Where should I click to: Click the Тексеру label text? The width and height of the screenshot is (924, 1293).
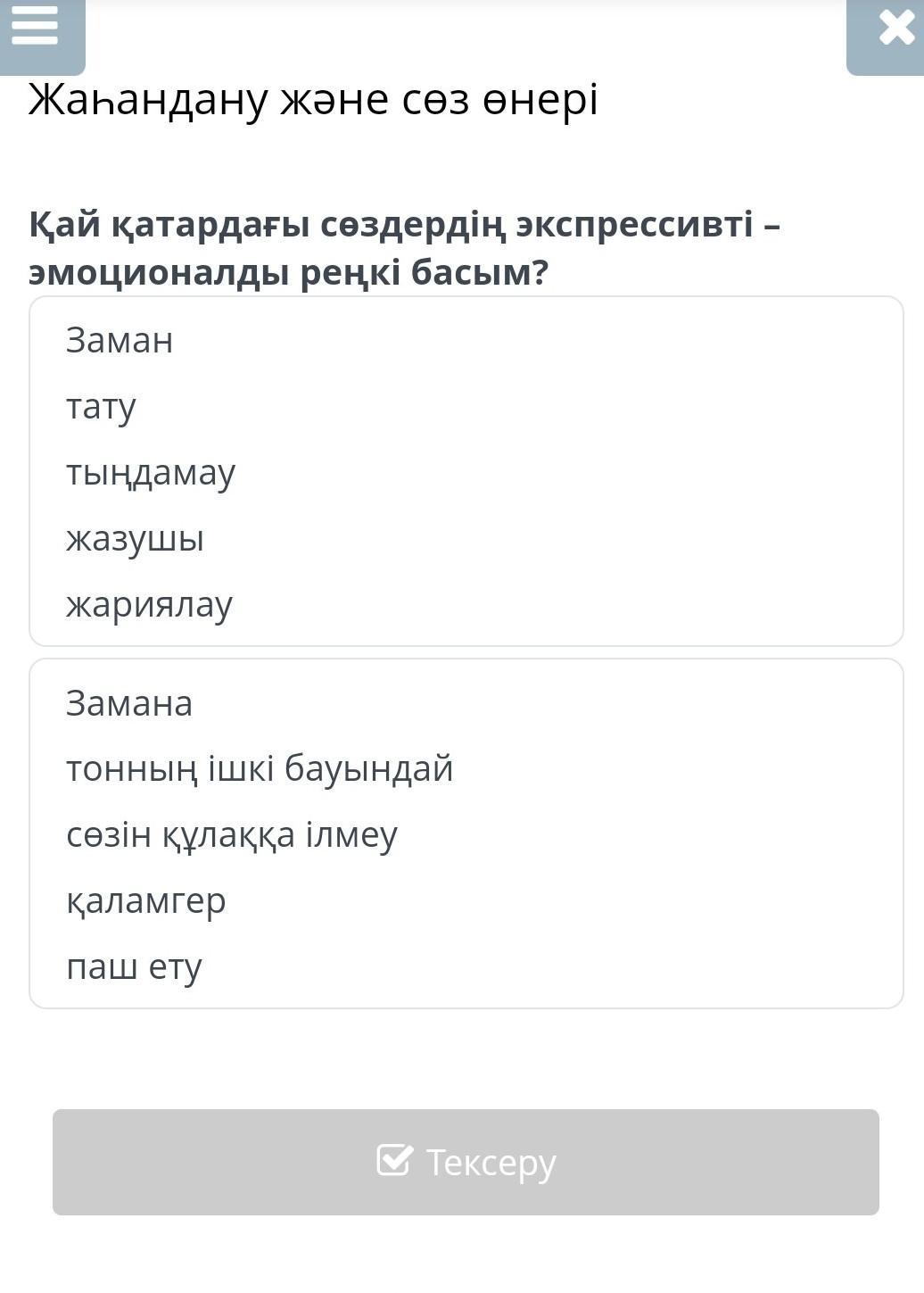tap(491, 1163)
